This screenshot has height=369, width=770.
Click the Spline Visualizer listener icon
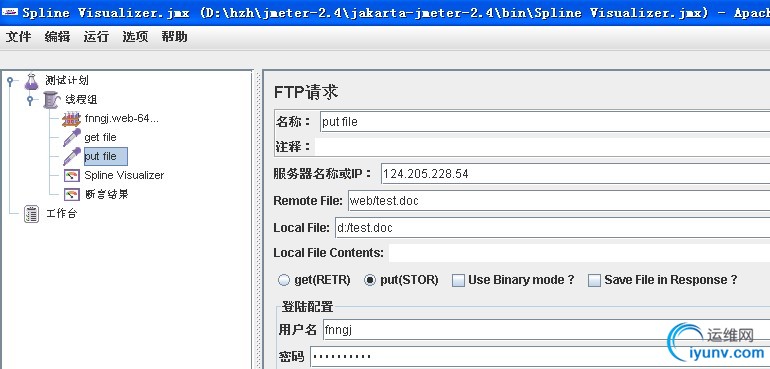pos(72,175)
